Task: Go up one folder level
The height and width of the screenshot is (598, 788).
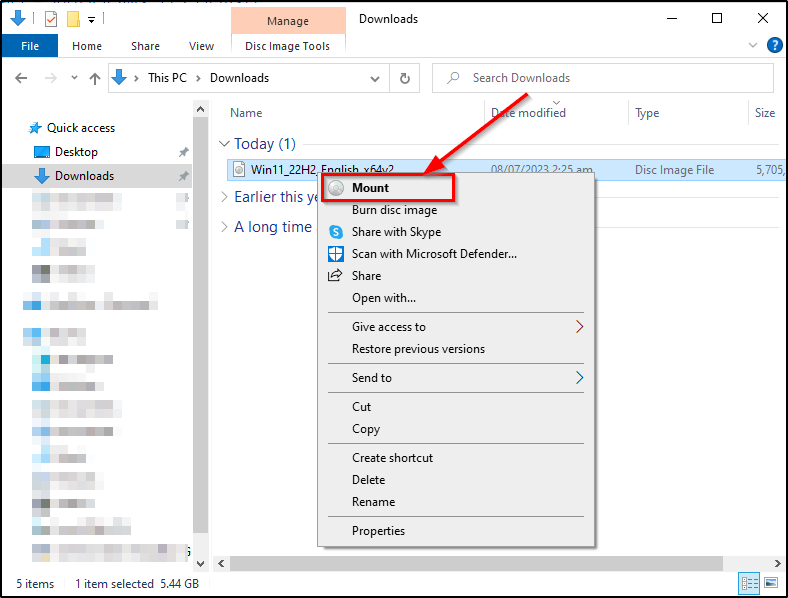Action: [95, 78]
